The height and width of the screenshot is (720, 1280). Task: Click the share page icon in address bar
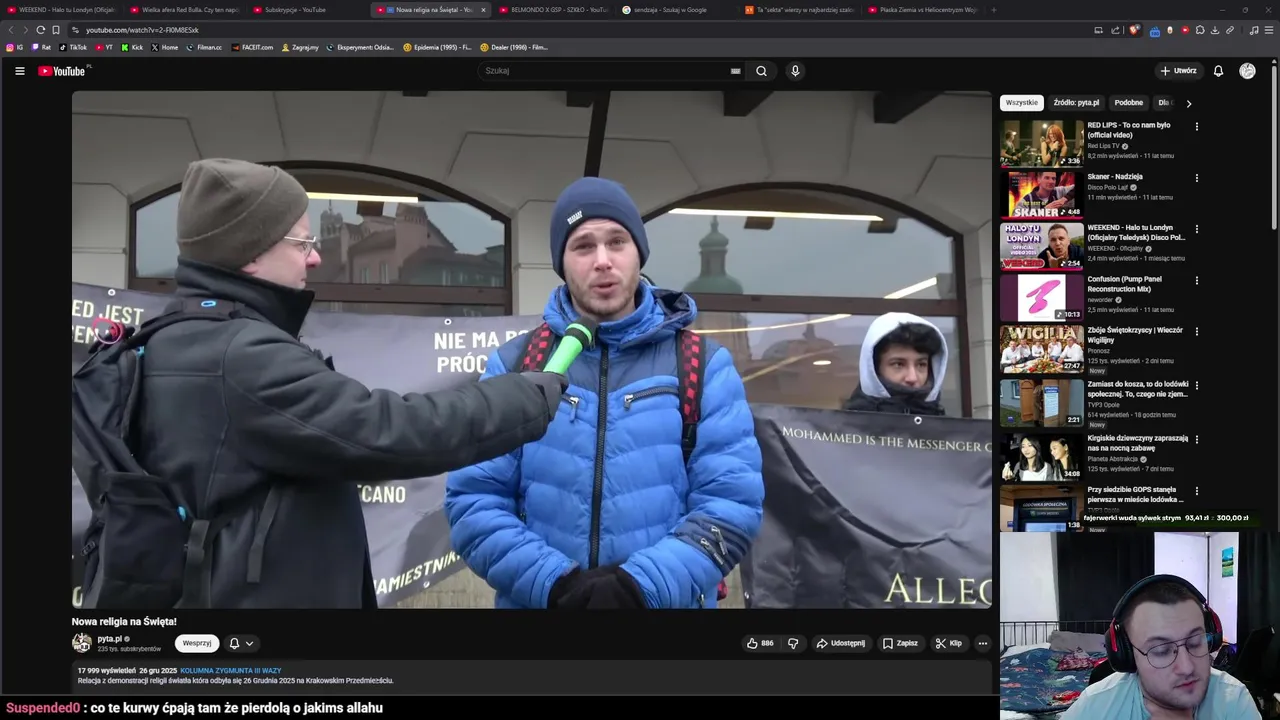1116,30
